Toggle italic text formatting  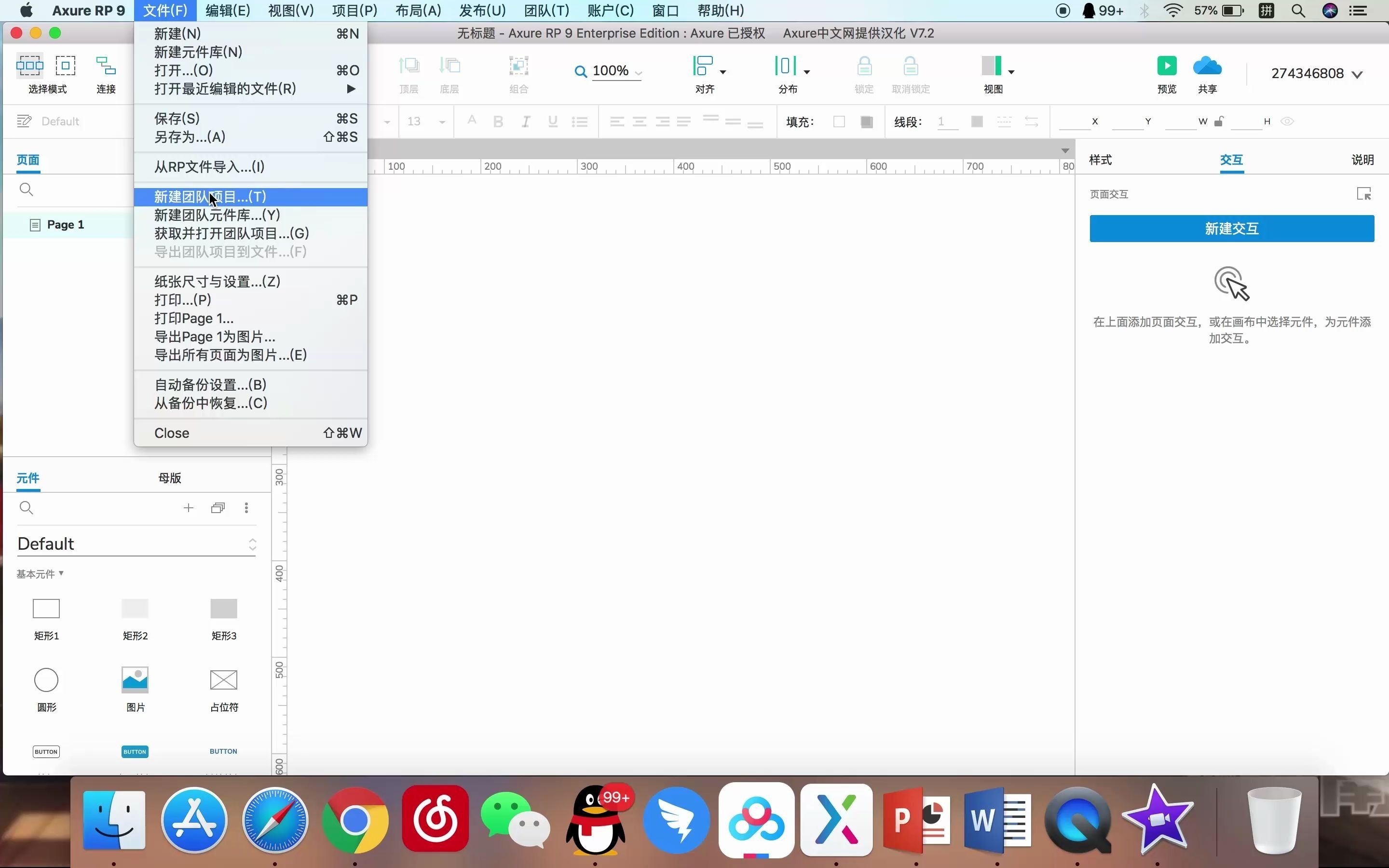pyautogui.click(x=525, y=121)
